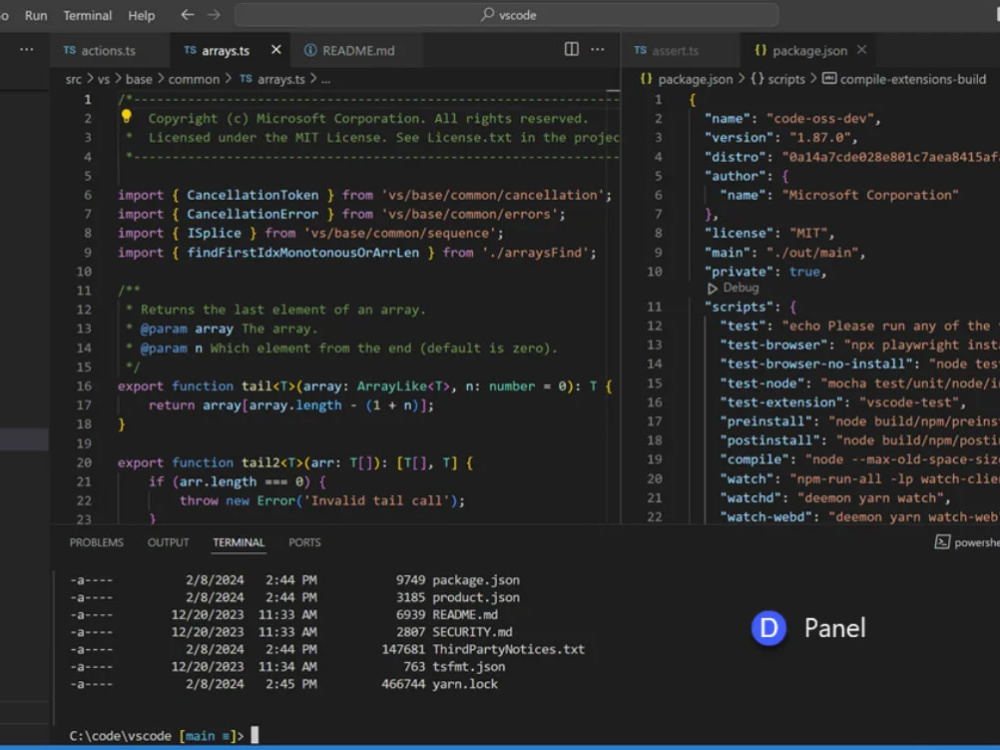Close the arrays.ts tab
Viewport: 1000px width, 750px height.
point(276,50)
